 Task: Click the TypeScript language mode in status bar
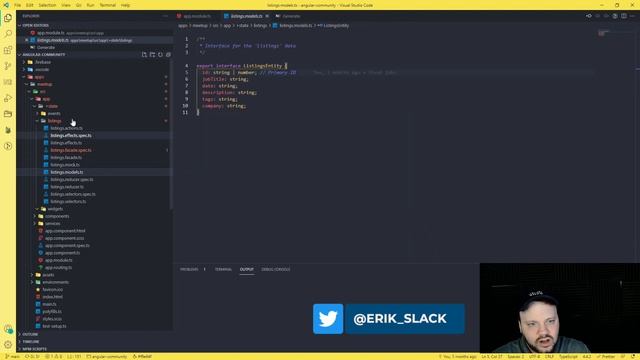568,356
